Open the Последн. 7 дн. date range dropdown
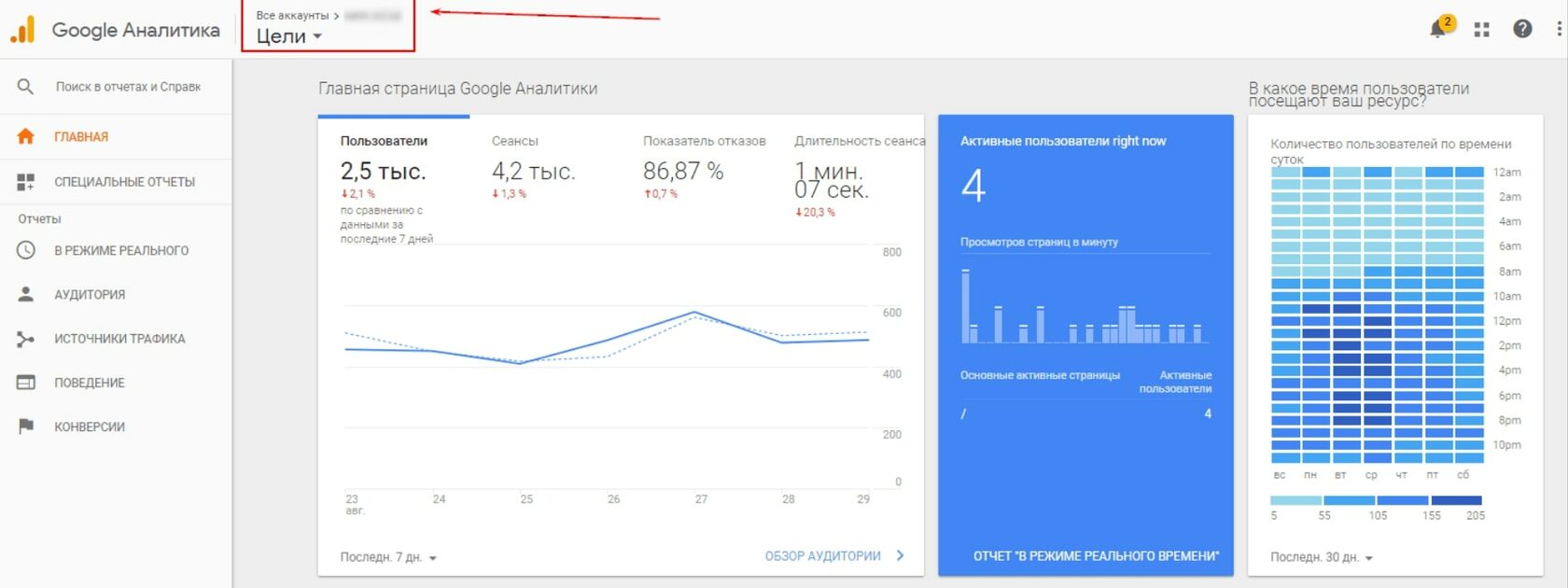1568x588 pixels. pyautogui.click(x=388, y=557)
